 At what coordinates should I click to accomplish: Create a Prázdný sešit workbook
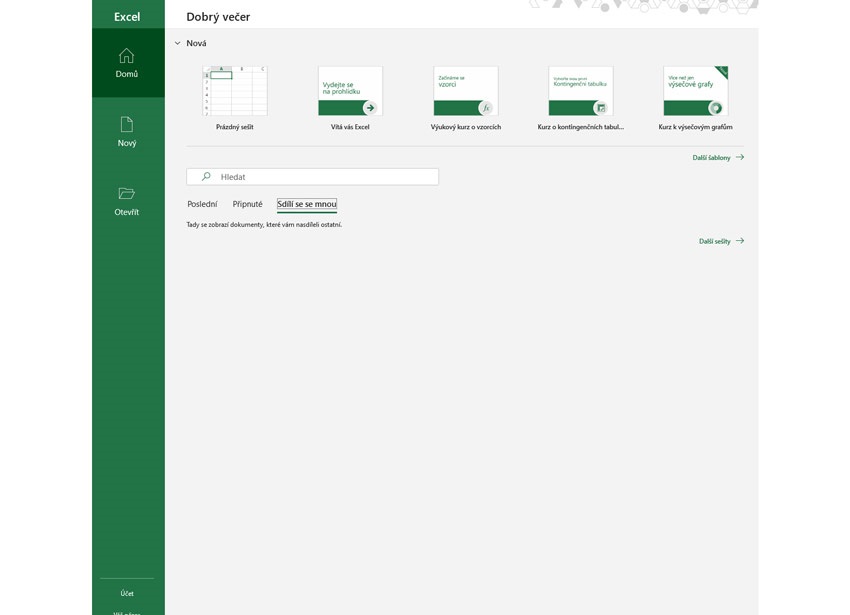(235, 90)
